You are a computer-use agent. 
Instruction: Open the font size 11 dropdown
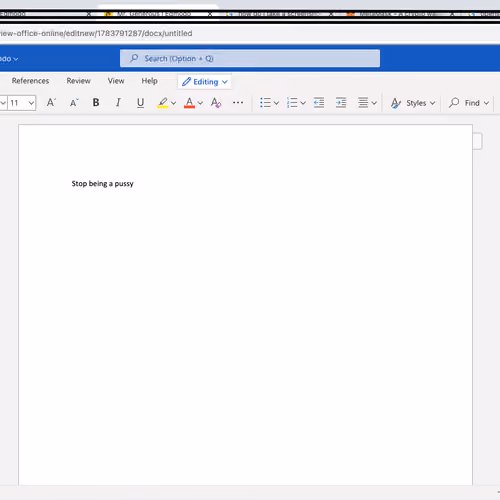22,103
